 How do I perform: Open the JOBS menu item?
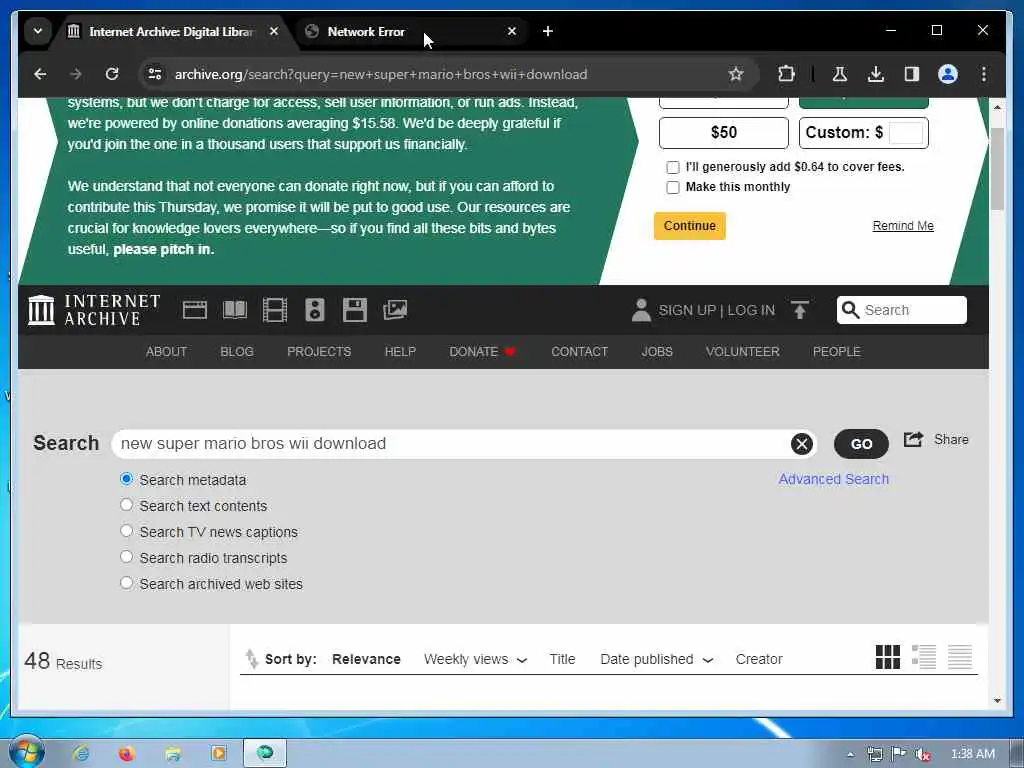657,352
